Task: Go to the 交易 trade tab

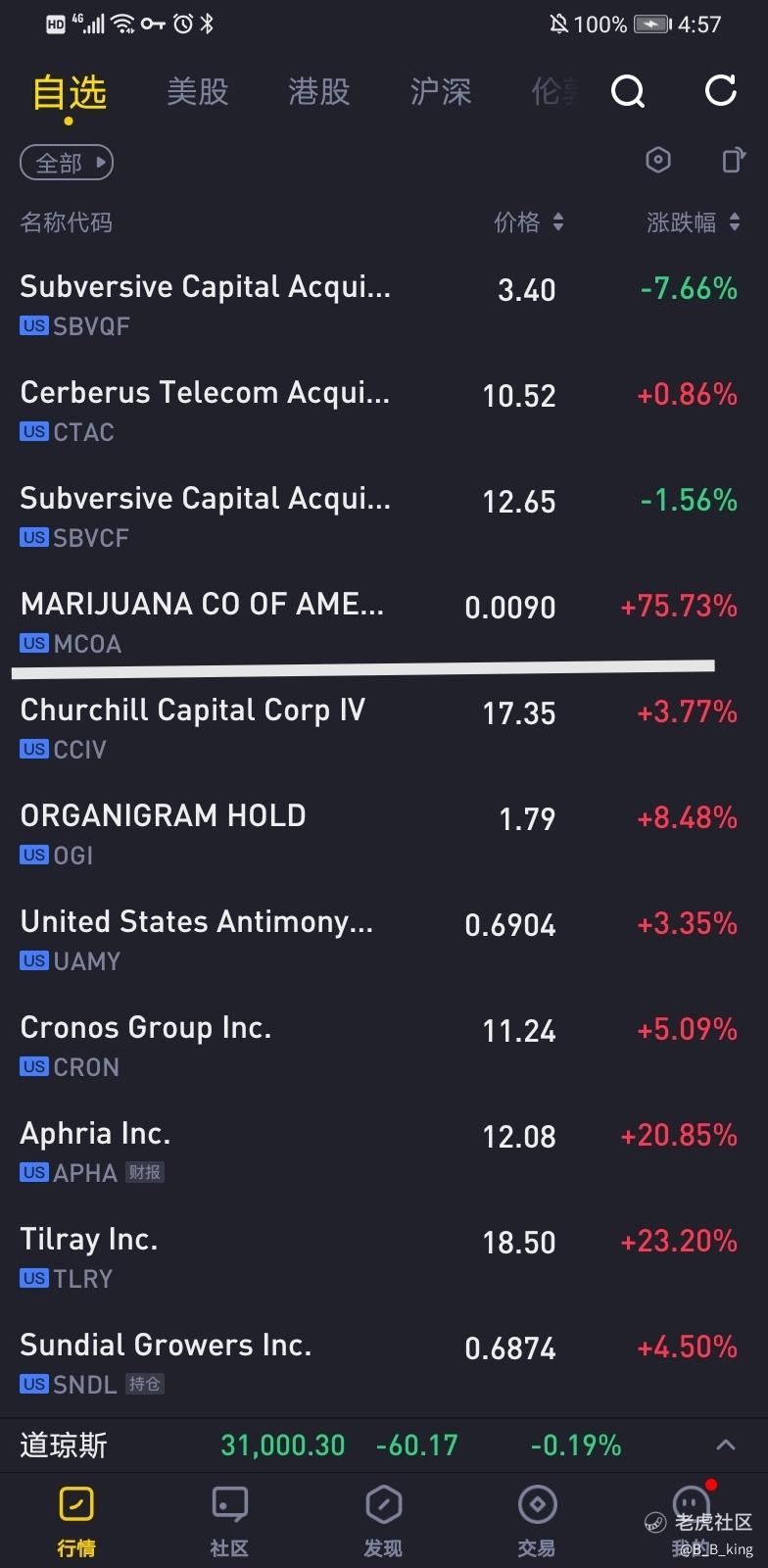Action: pyautogui.click(x=537, y=1519)
